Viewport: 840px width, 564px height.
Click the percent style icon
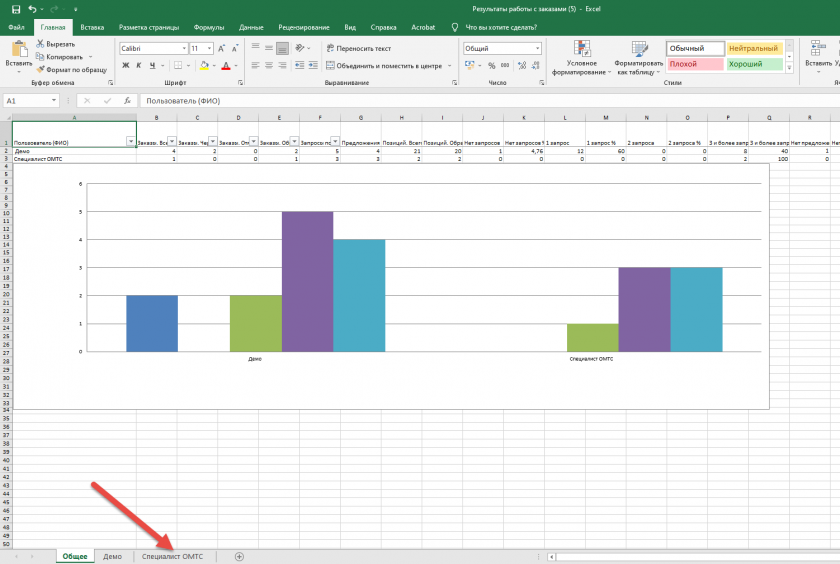click(x=492, y=65)
